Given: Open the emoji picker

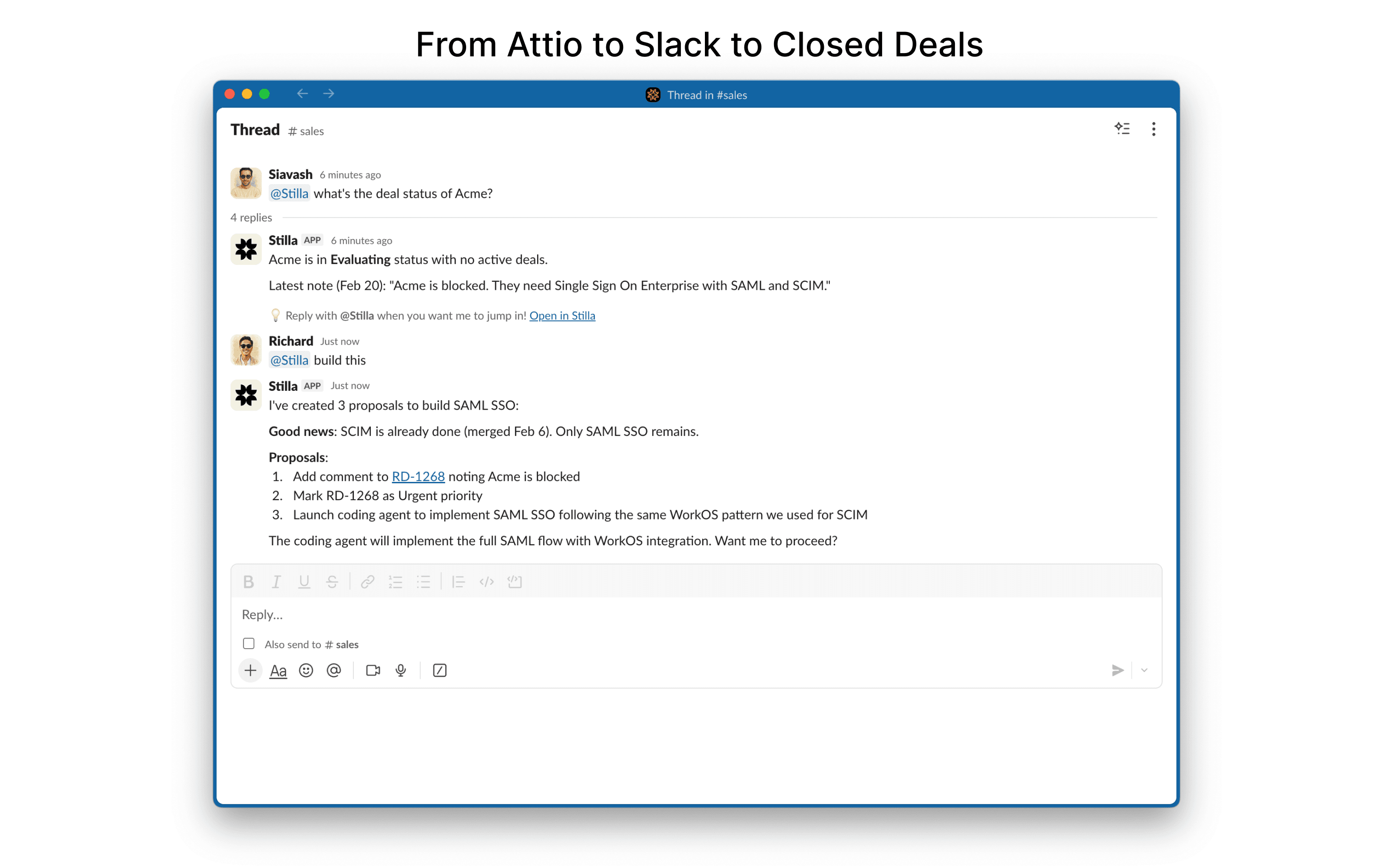Looking at the screenshot, I should click(x=306, y=670).
